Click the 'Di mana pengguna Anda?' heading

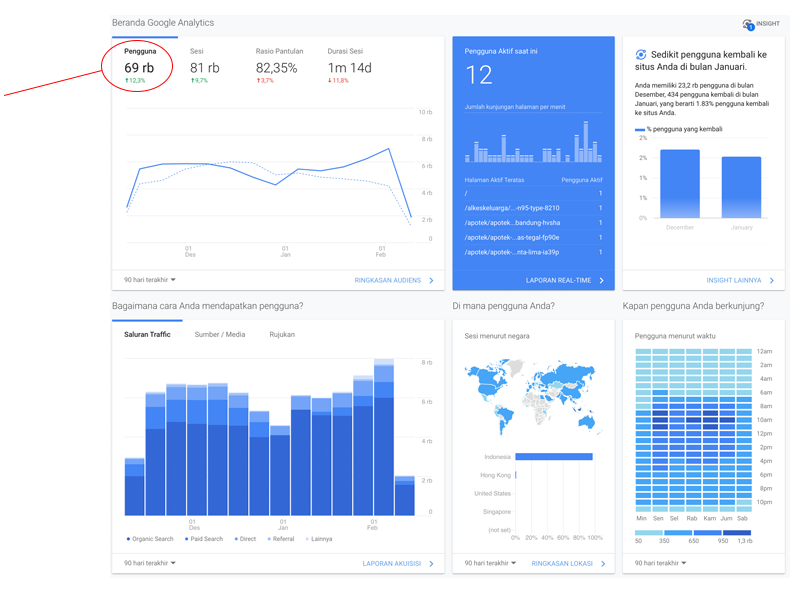tap(504, 306)
